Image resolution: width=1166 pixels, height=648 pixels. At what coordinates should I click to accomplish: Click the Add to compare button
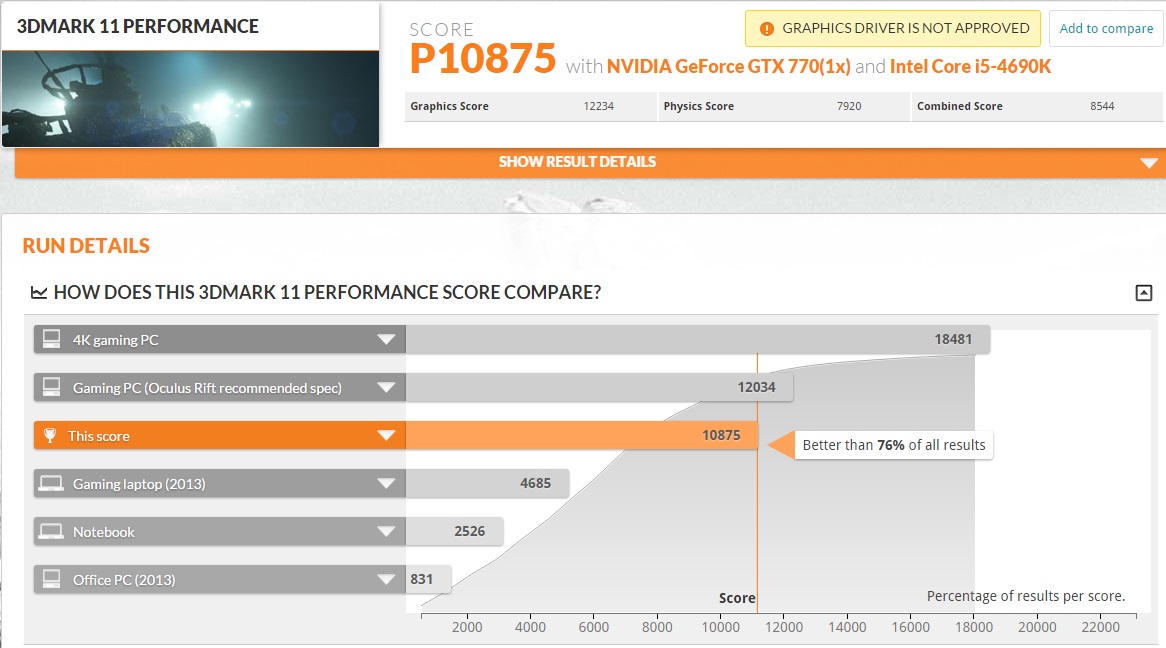(x=1106, y=28)
